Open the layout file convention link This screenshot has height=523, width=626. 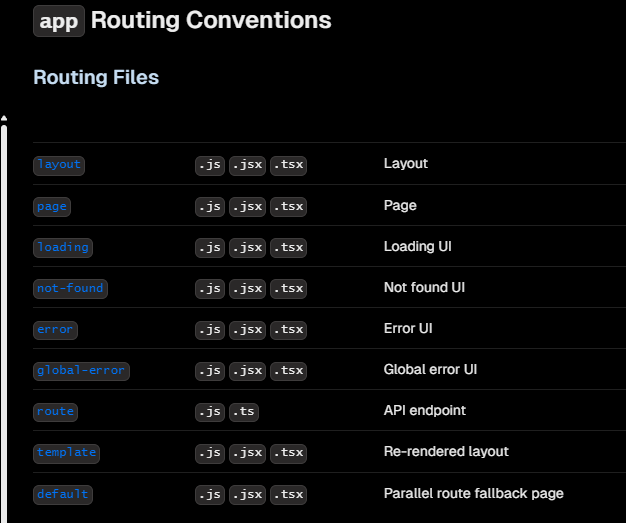[58, 165]
